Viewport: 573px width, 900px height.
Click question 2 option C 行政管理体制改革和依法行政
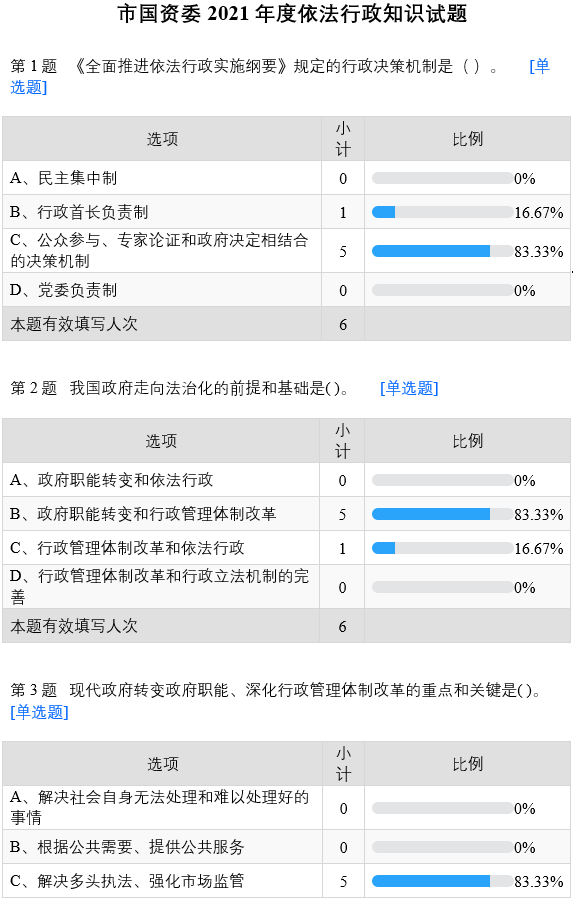coord(127,548)
